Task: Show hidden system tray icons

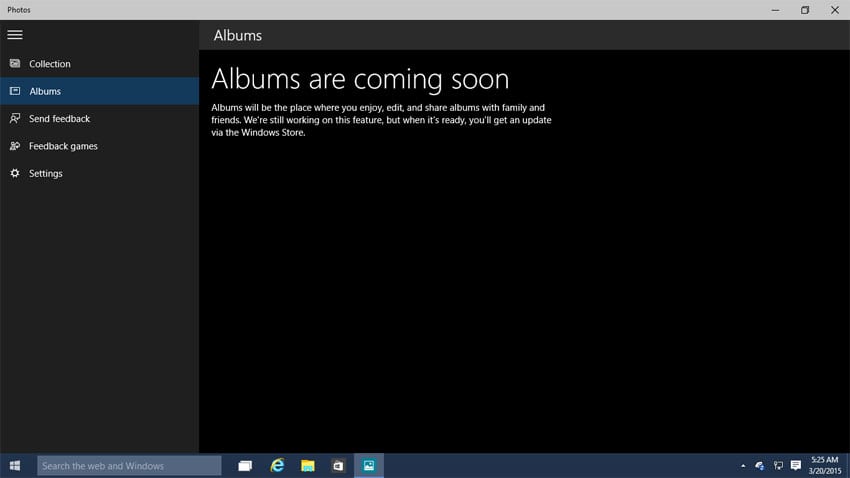Action: 743,466
